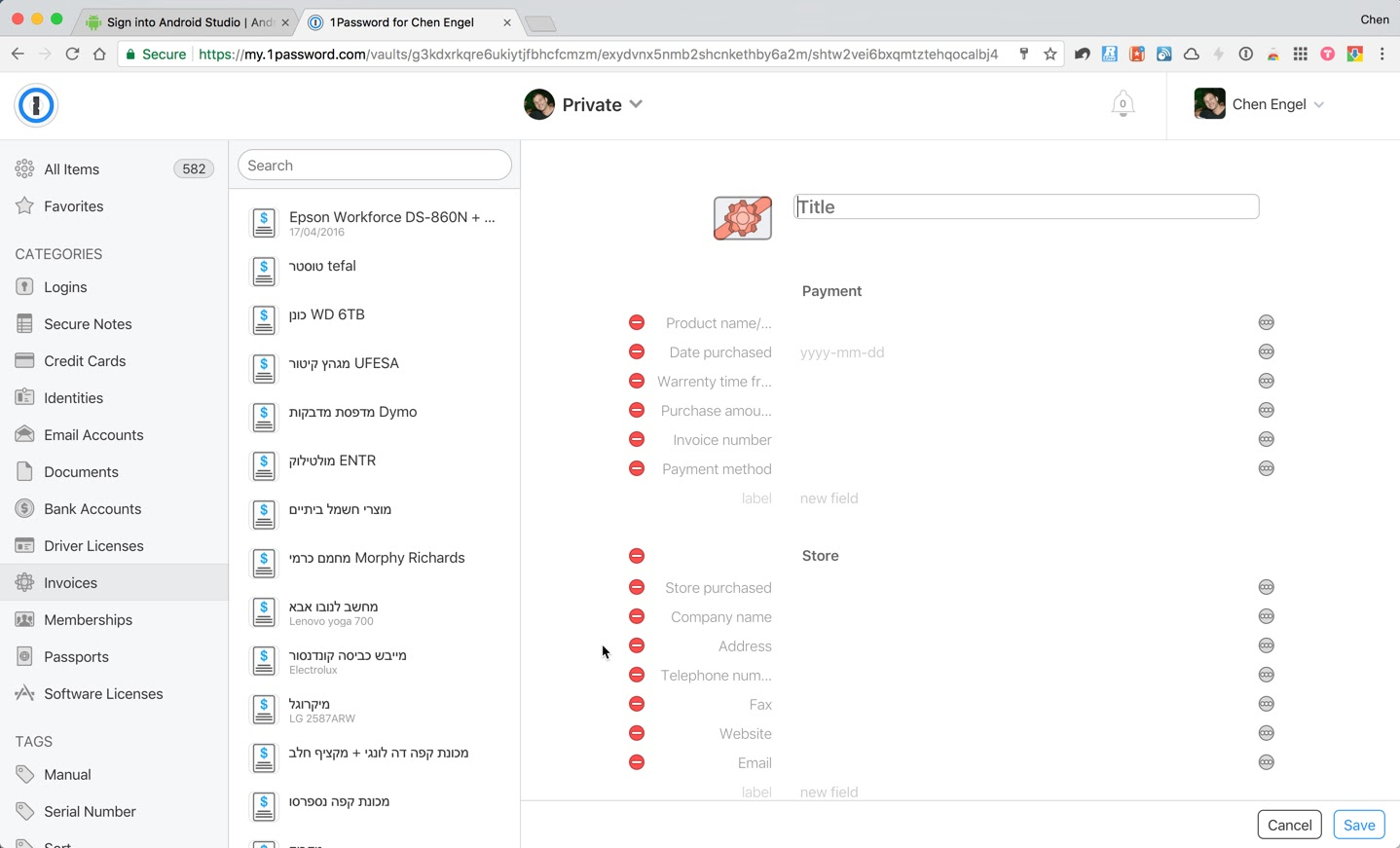Open the Chen Engel account menu
The height and width of the screenshot is (848, 1400).
(x=1259, y=104)
